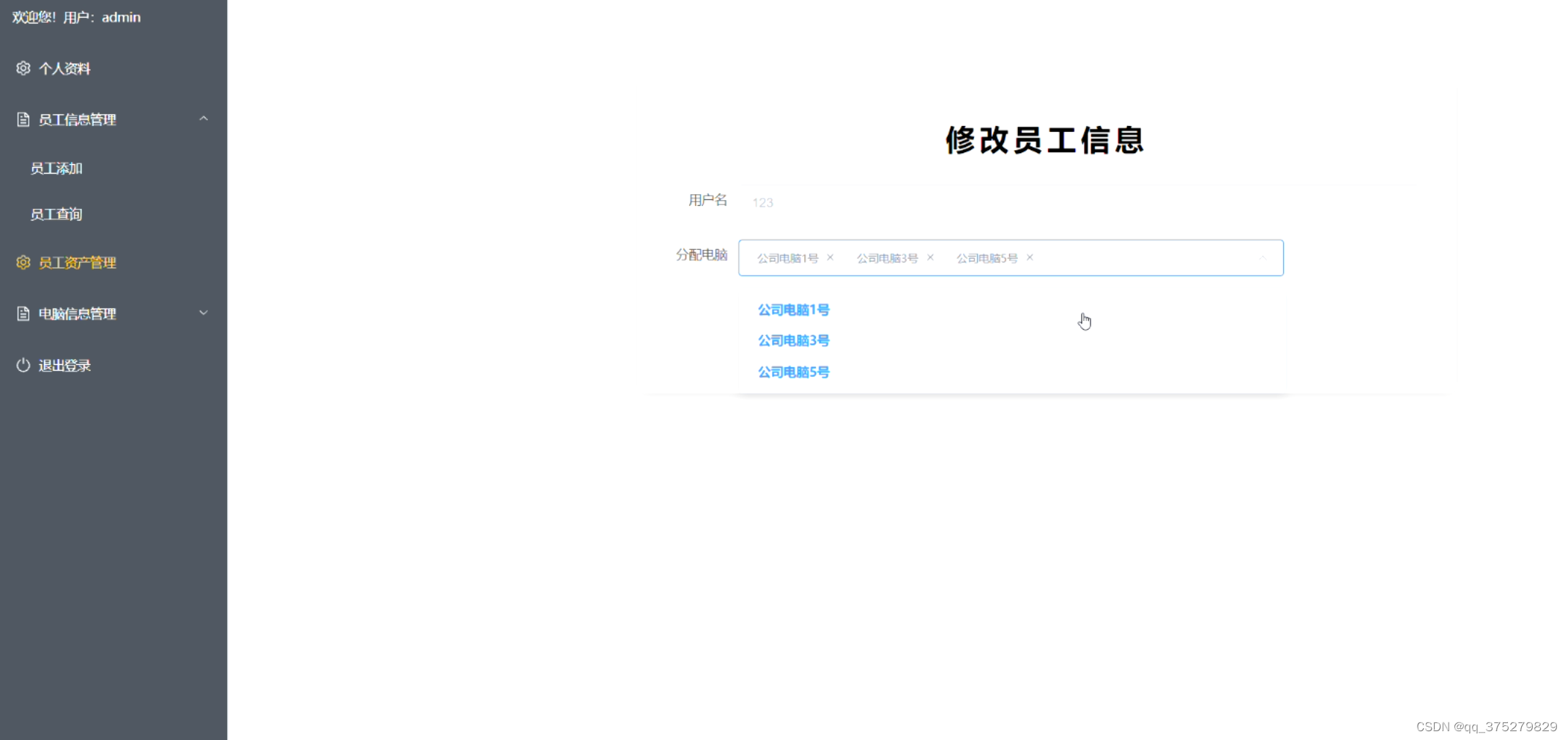This screenshot has width=1568, height=740.
Task: Open the 员工添加 submenu item
Action: [114, 169]
